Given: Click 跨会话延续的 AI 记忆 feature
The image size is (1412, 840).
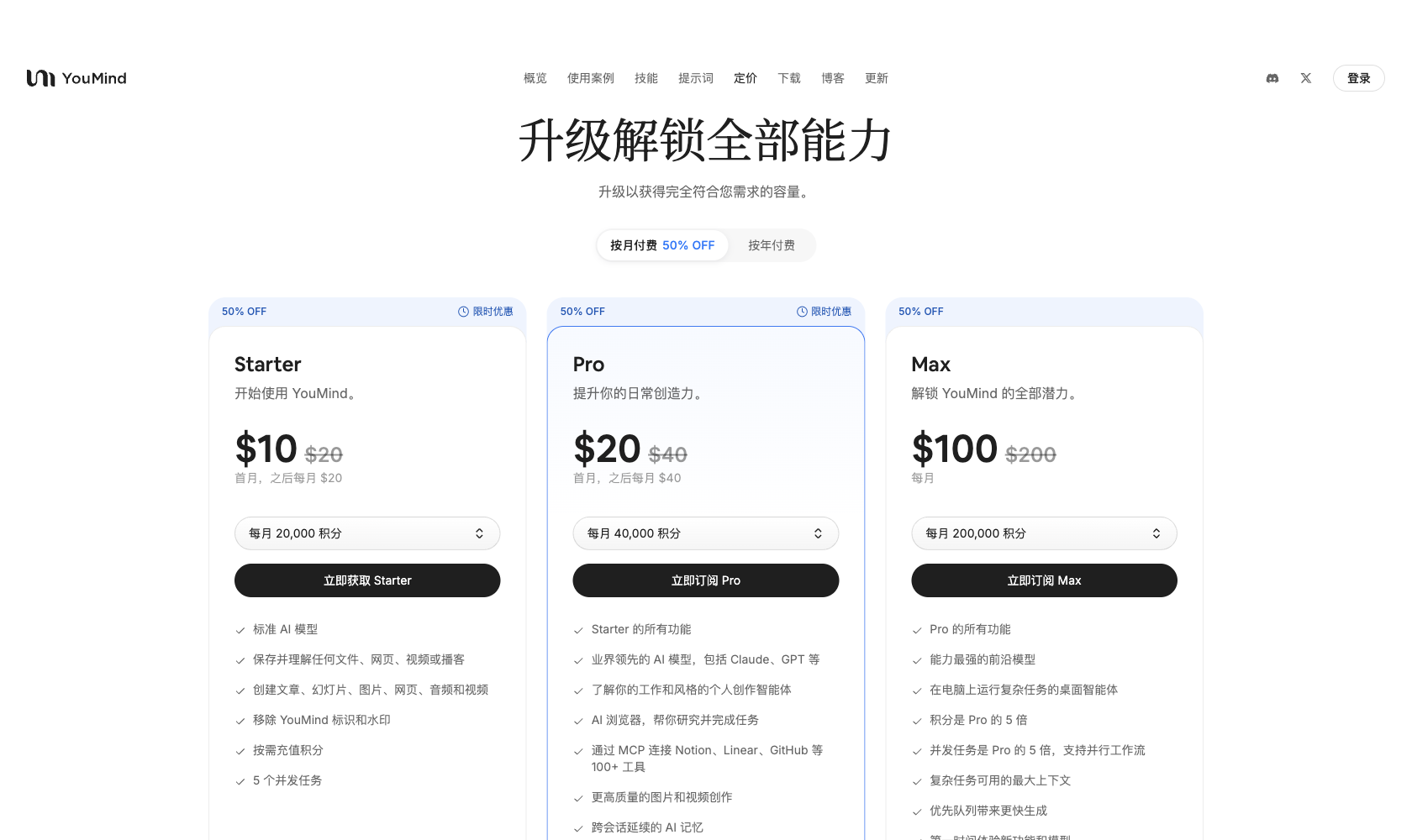Looking at the screenshot, I should [x=647, y=827].
